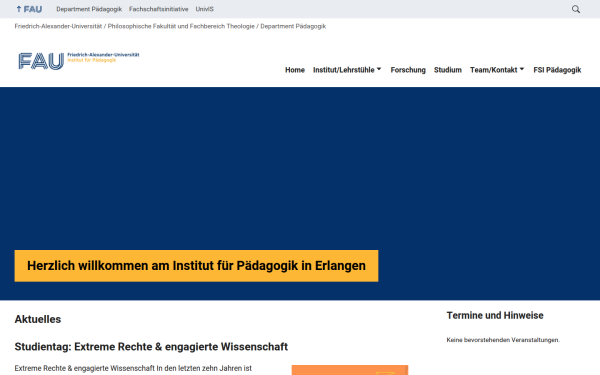Click Friedrich-Alexander-Universität breadcrumb
The height and width of the screenshot is (375, 600).
click(x=58, y=26)
